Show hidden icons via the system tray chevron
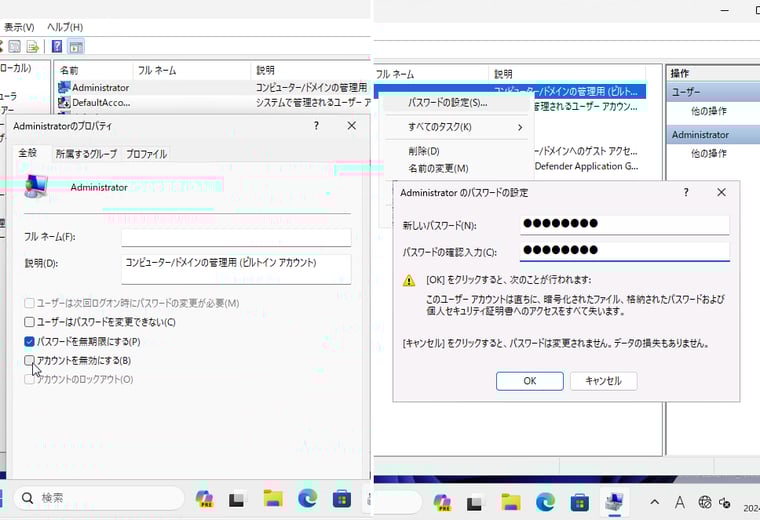Image resolution: width=760 pixels, height=520 pixels. click(655, 502)
